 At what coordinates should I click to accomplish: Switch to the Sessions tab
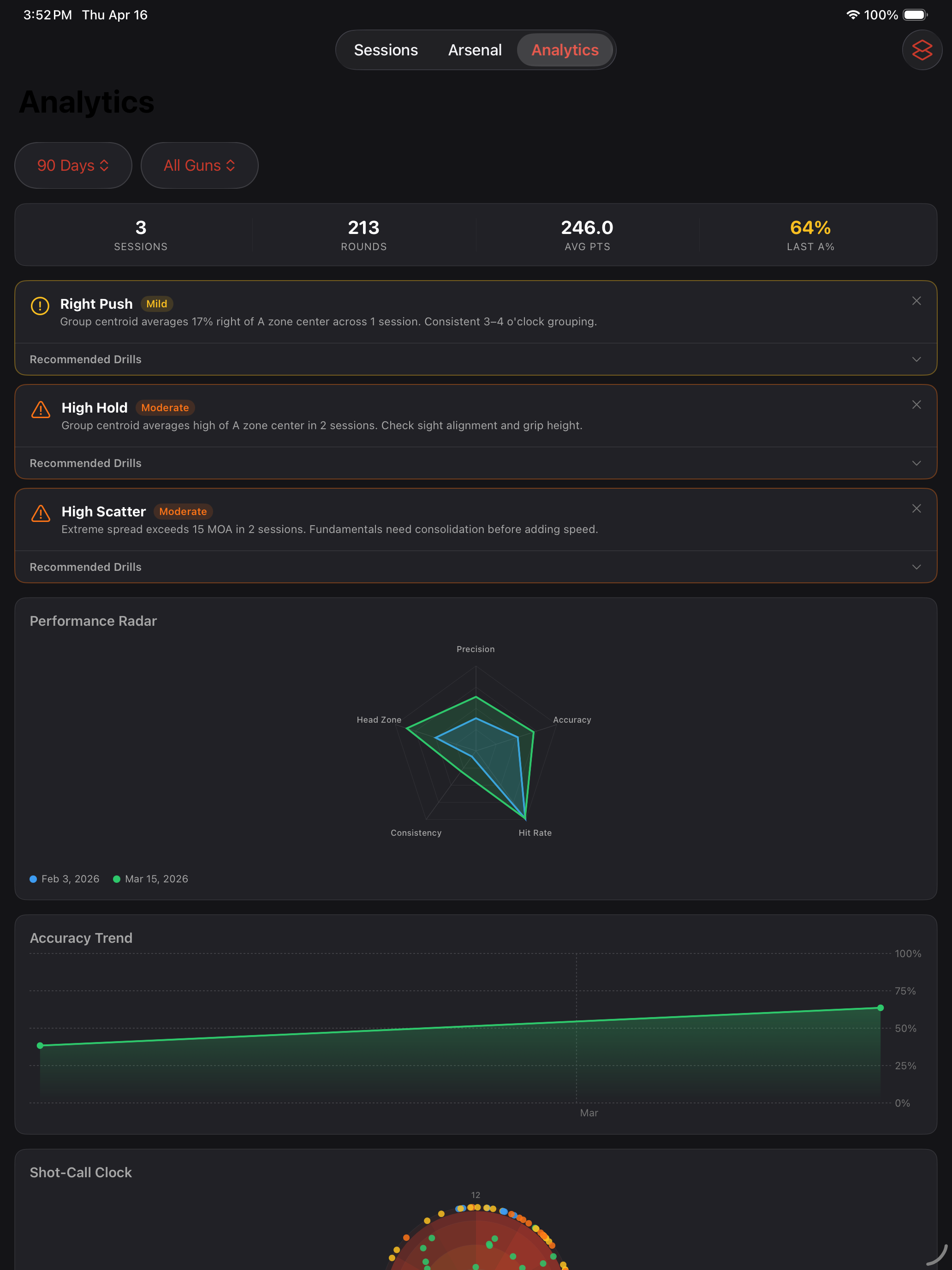(386, 50)
